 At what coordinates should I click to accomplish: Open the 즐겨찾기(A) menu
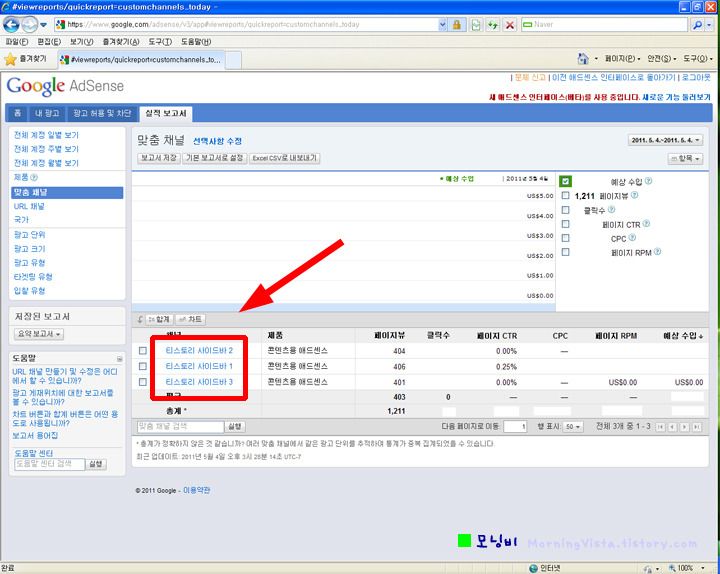(x=121, y=42)
